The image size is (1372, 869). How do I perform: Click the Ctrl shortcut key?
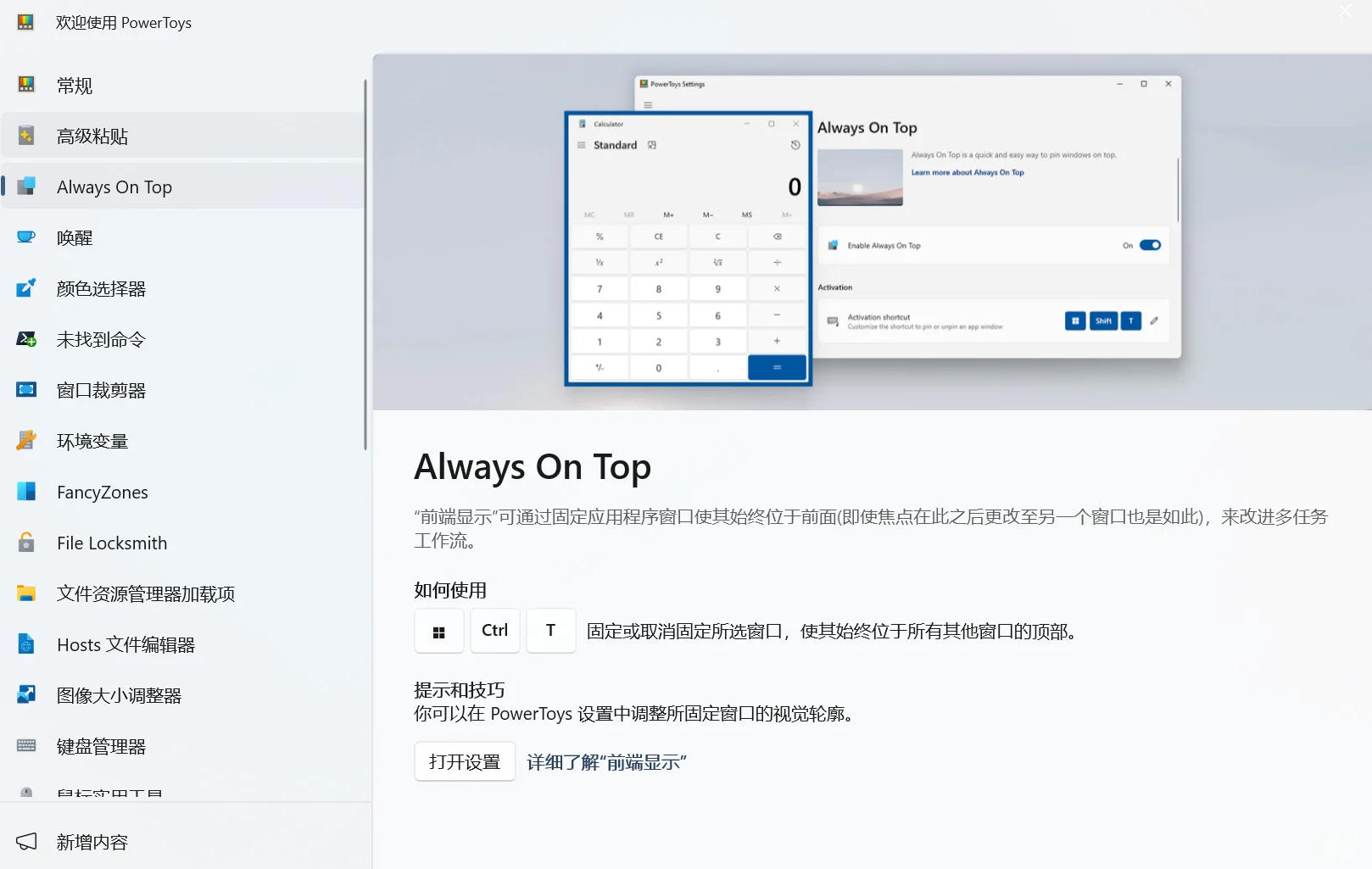click(x=495, y=631)
